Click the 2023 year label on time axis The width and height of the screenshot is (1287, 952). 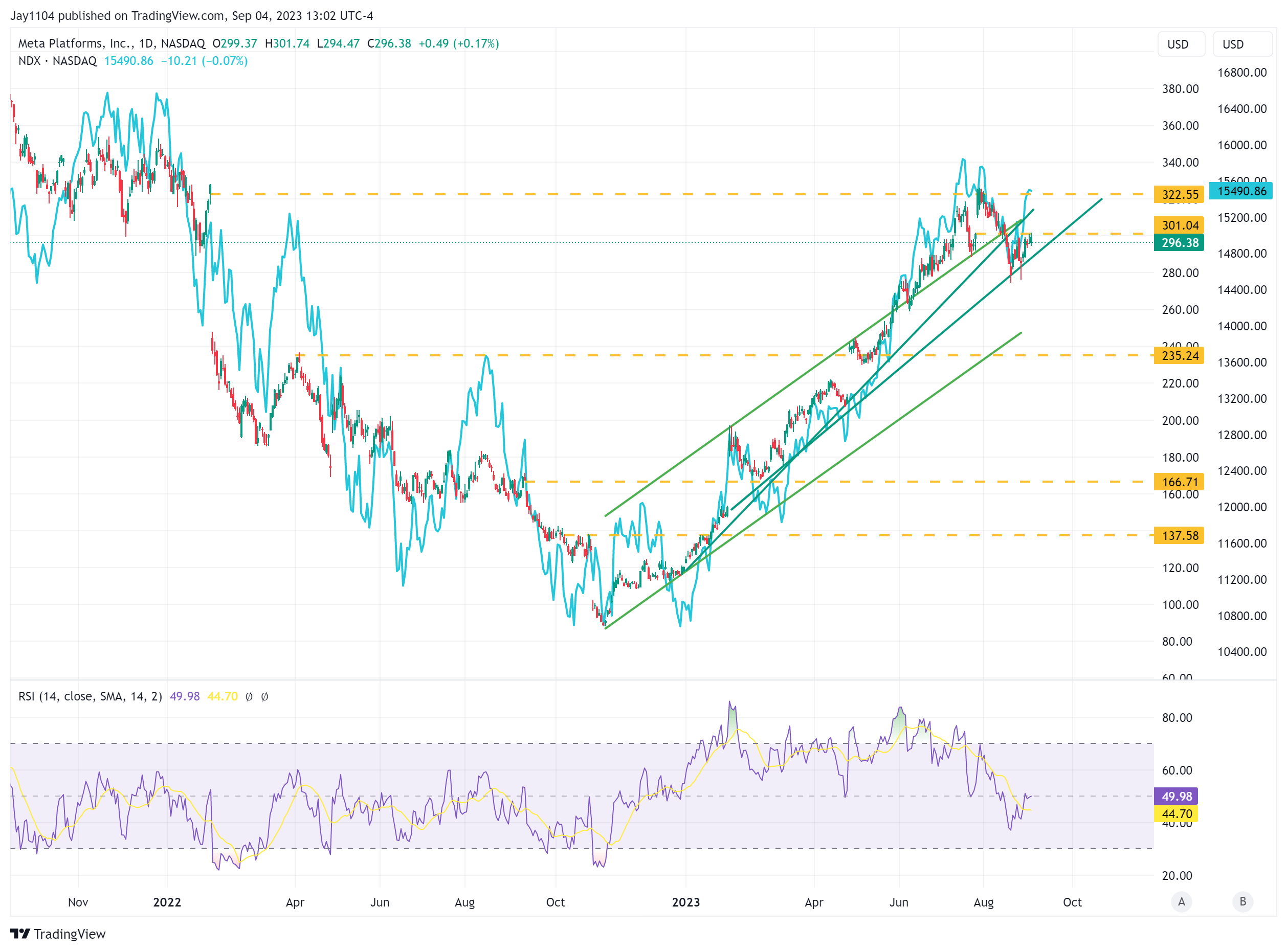point(686,902)
